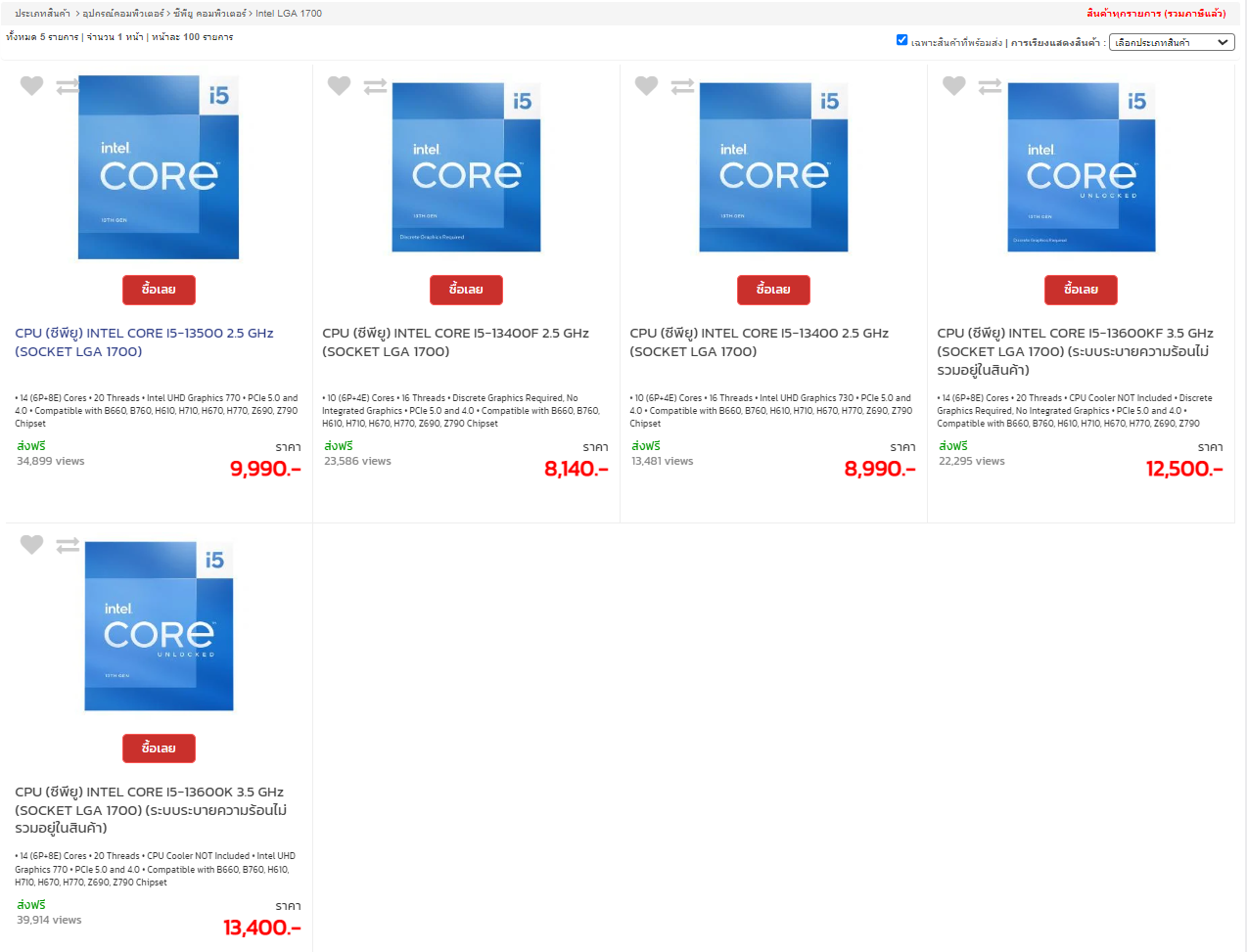This screenshot has height=952, width=1247.
Task: Add Core i5-13600K to wishlist heart
Action: (x=31, y=545)
